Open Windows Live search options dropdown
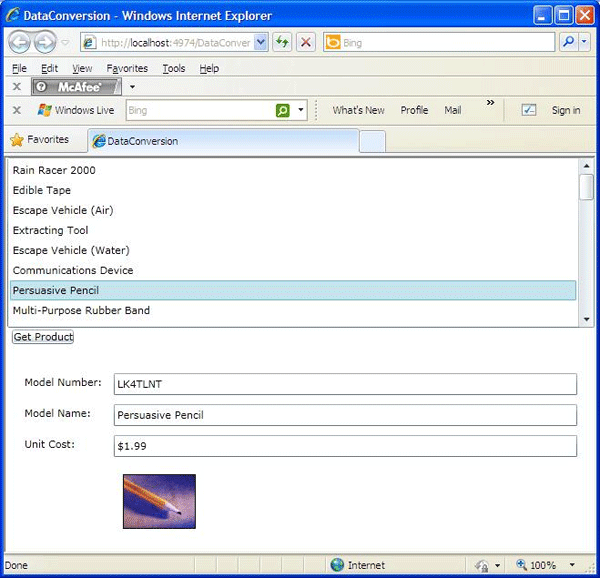Image resolution: width=600 pixels, height=578 pixels. [x=301, y=110]
